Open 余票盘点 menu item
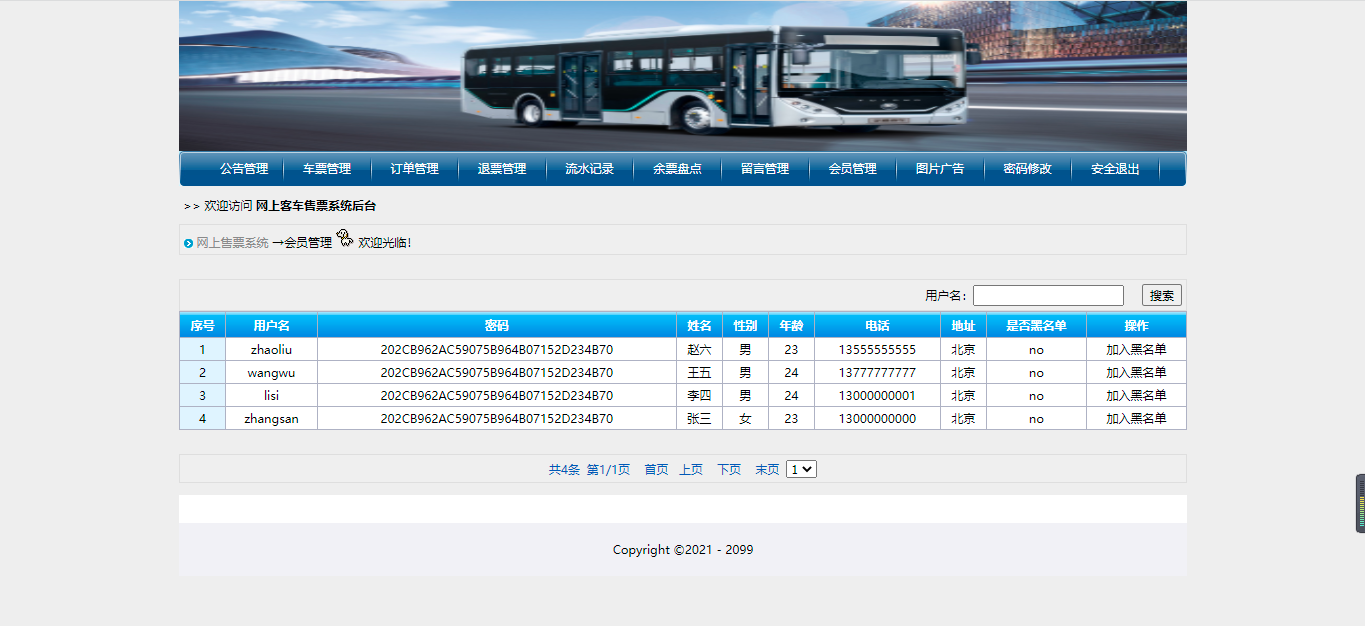The height and width of the screenshot is (626, 1365). coord(677,169)
